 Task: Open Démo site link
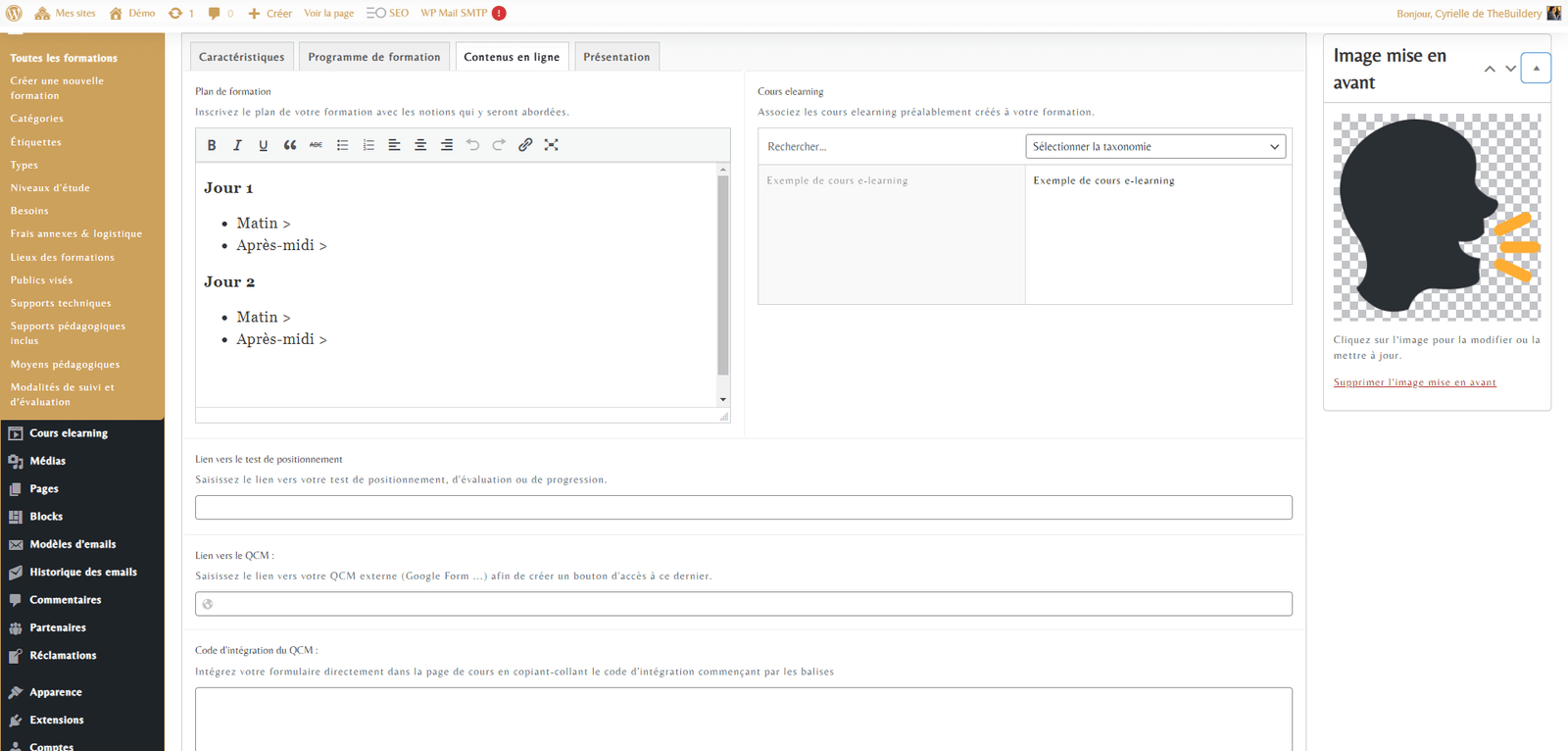point(132,13)
